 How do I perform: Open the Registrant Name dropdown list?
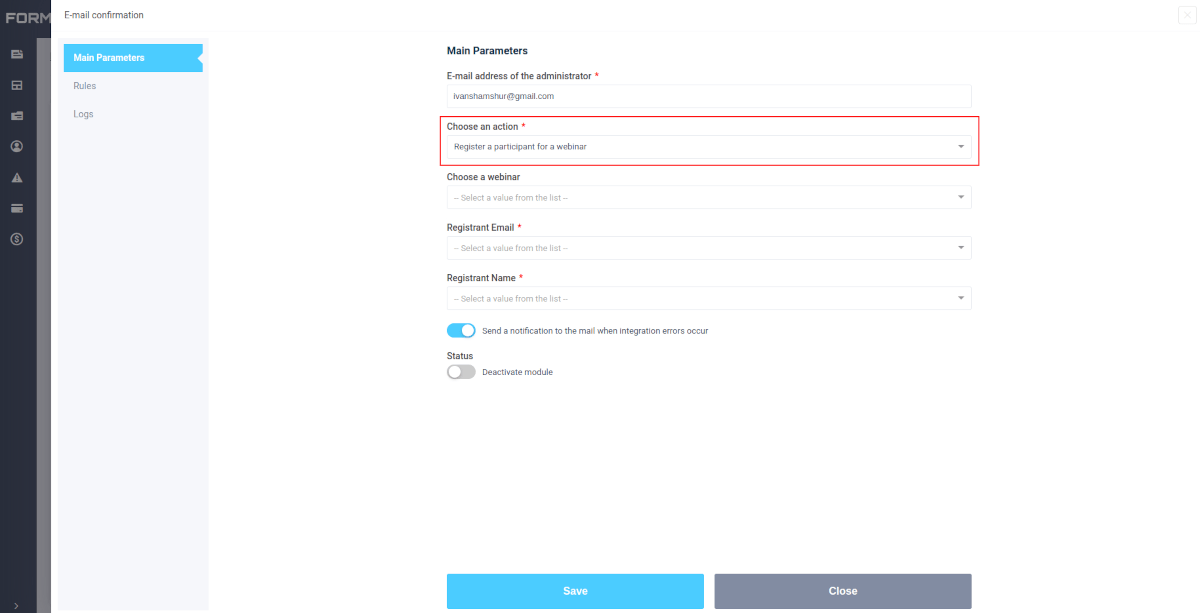[x=708, y=299]
